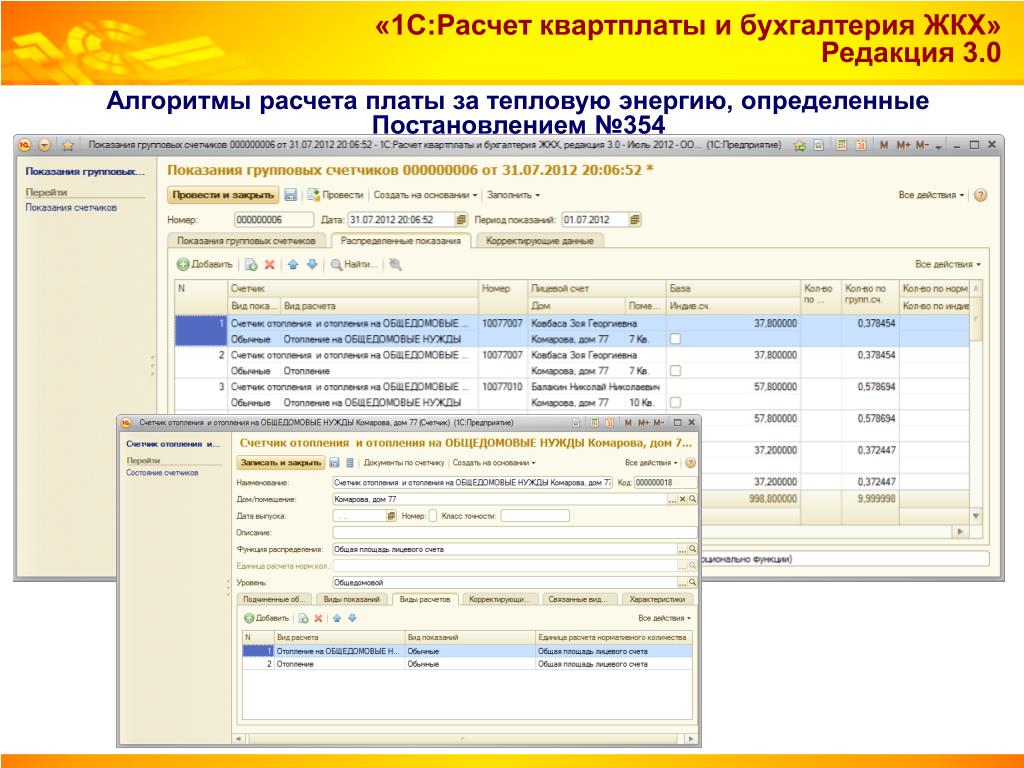Open Документы по счетчику link
The width and height of the screenshot is (1024, 768).
click(404, 462)
